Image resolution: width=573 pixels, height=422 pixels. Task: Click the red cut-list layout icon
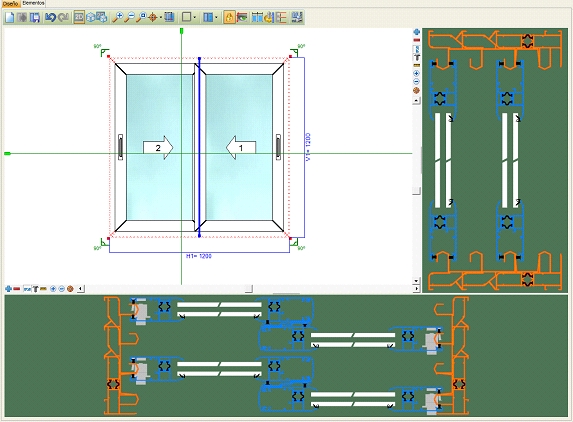click(x=281, y=17)
